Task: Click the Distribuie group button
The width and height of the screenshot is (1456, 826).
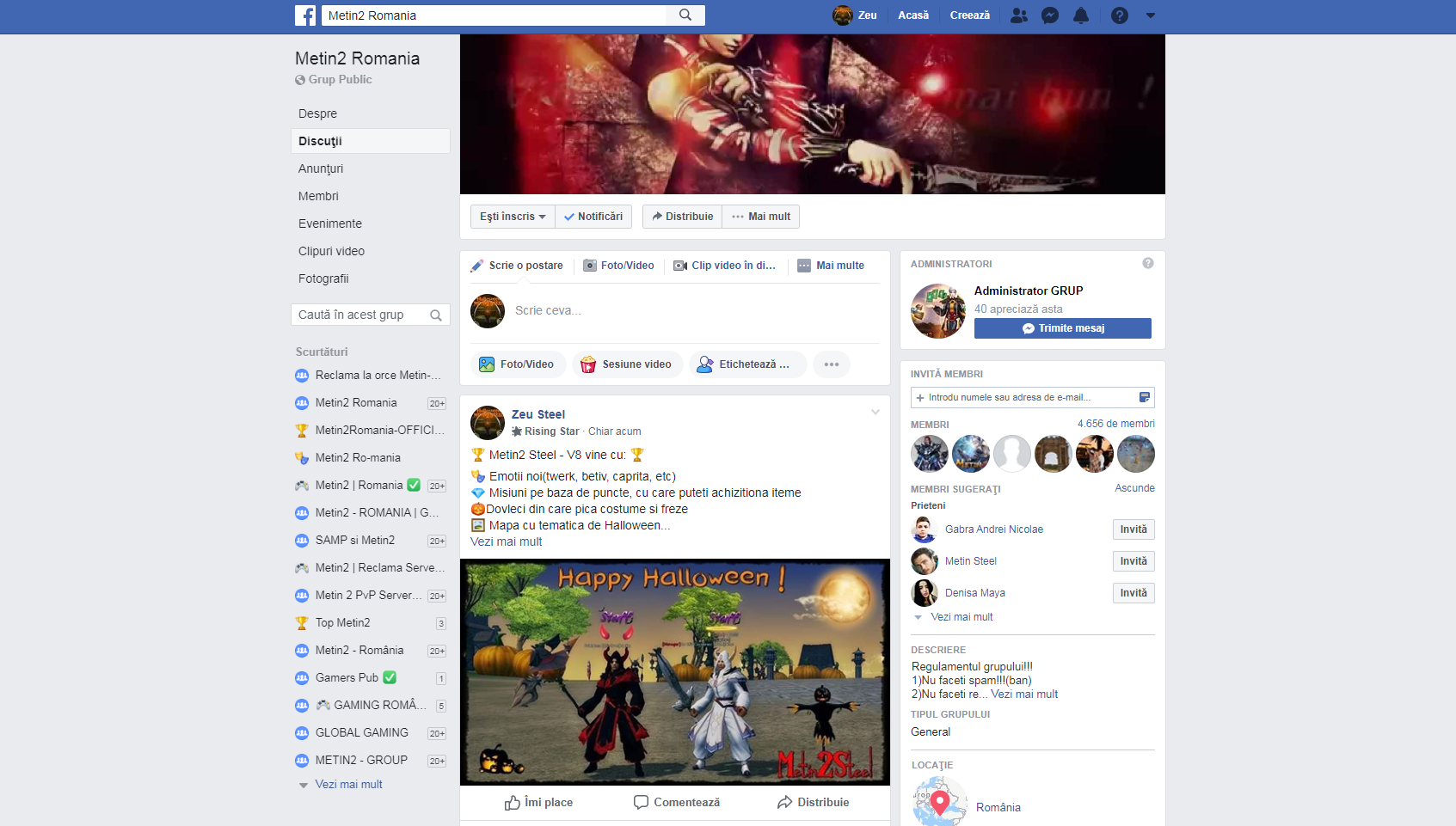Action: (x=682, y=217)
